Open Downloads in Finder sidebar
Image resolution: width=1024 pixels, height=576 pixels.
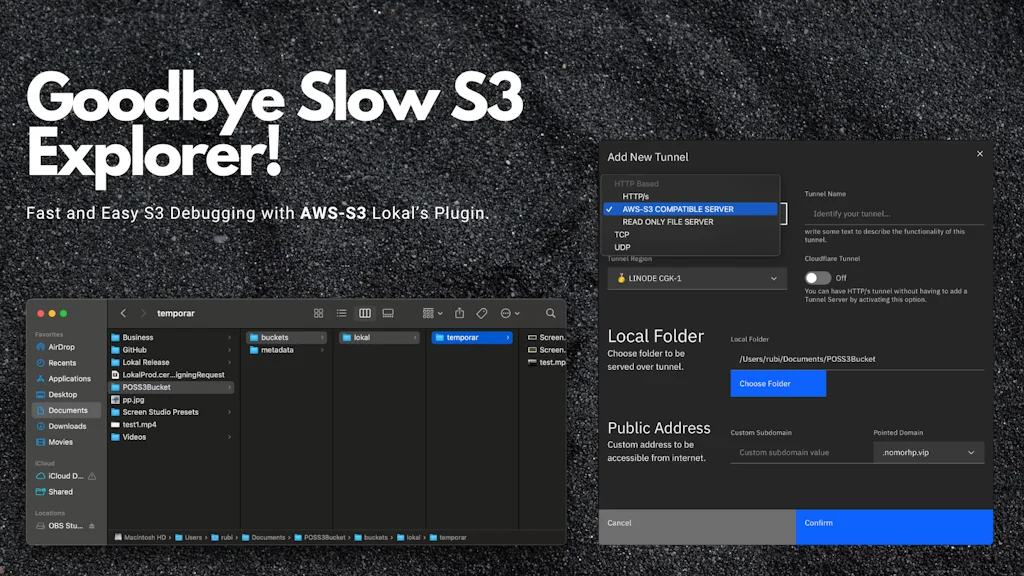(67, 426)
